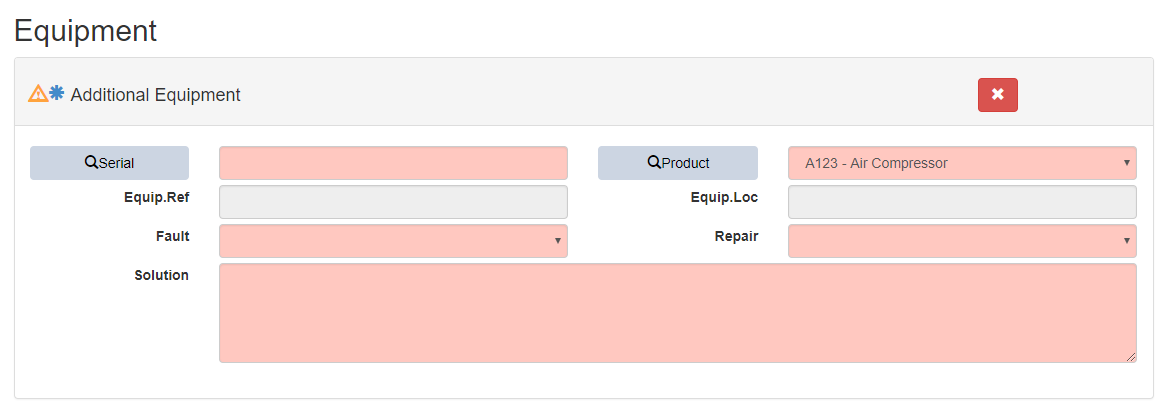1165x417 pixels.
Task: Click the Equip.Loc text field
Action: coord(962,202)
